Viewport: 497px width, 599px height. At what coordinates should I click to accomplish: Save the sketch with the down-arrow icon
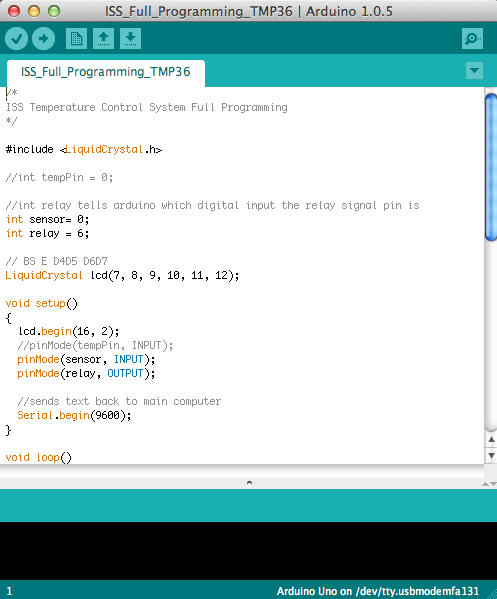tap(130, 38)
